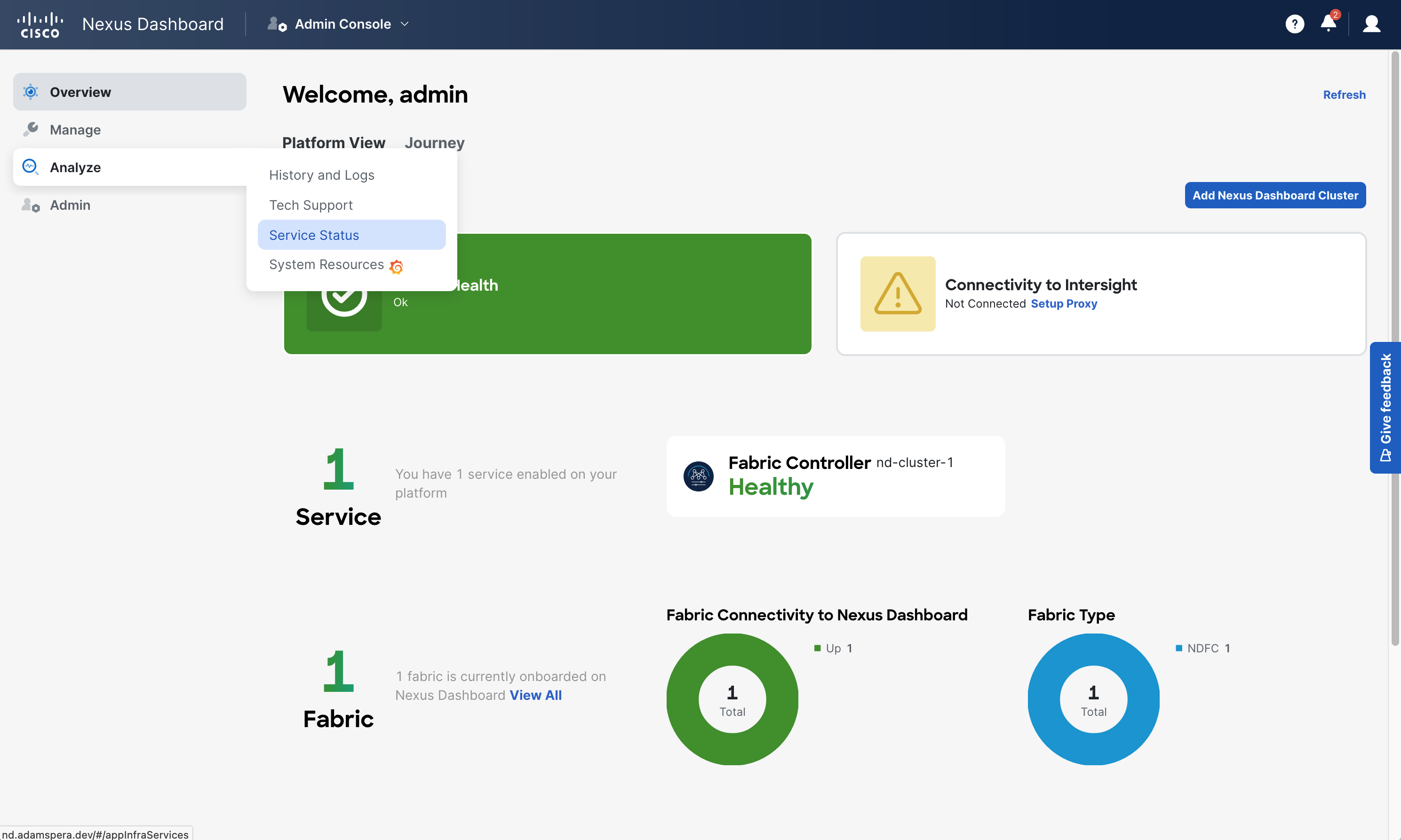Click the blue NDFC legend swatch
The height and width of the screenshot is (840, 1401).
coord(1179,648)
